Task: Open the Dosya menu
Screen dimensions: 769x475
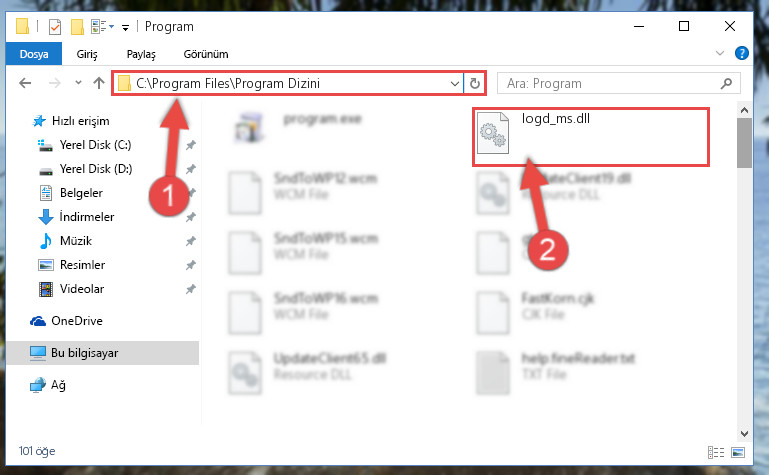Action: tap(34, 54)
